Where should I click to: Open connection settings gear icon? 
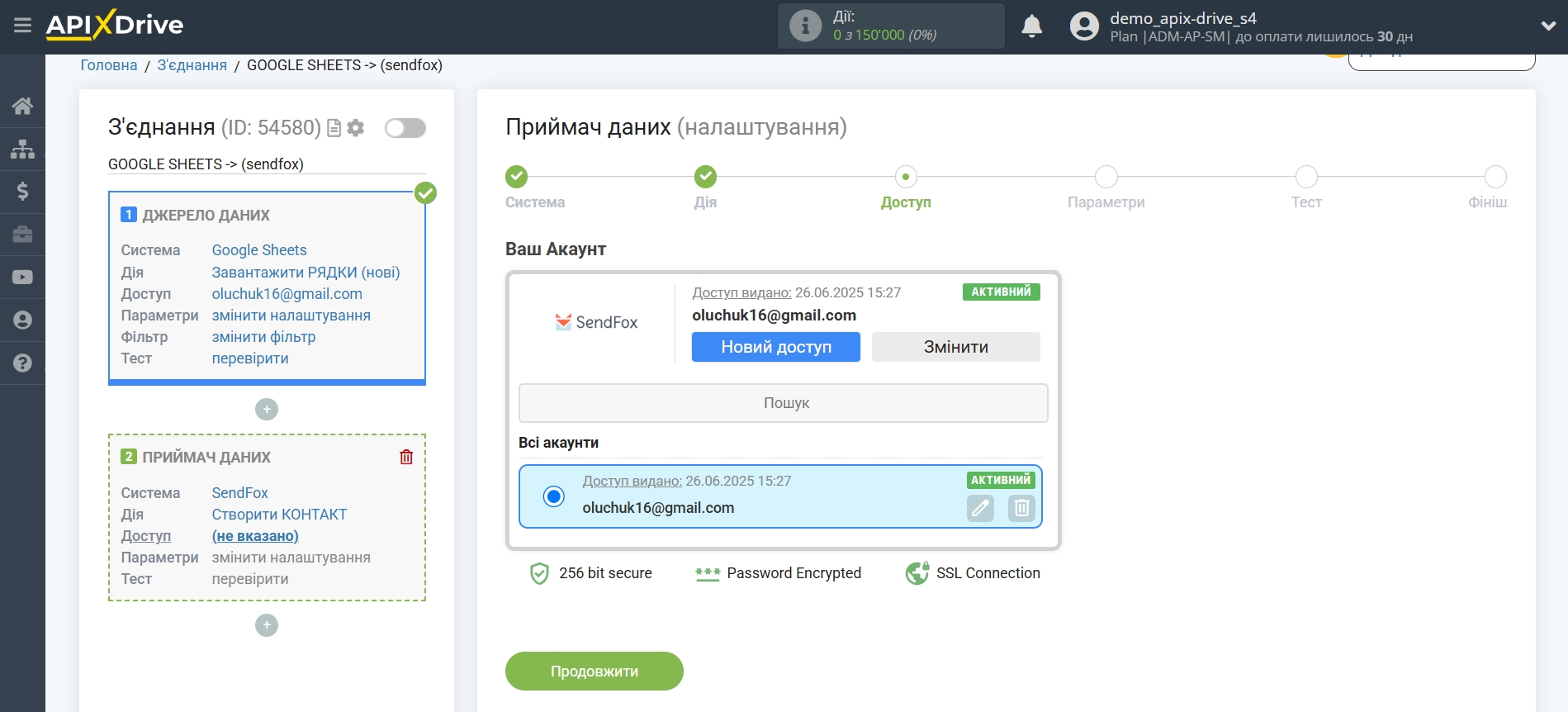click(x=356, y=128)
